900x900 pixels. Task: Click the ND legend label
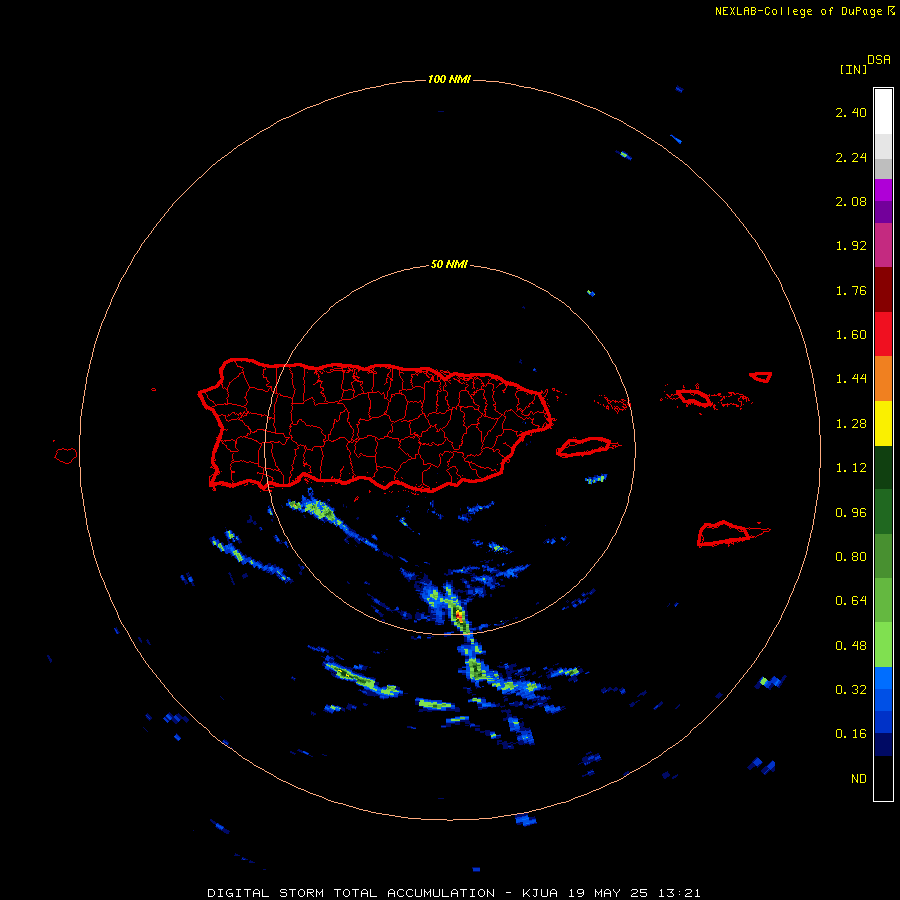coord(859,779)
